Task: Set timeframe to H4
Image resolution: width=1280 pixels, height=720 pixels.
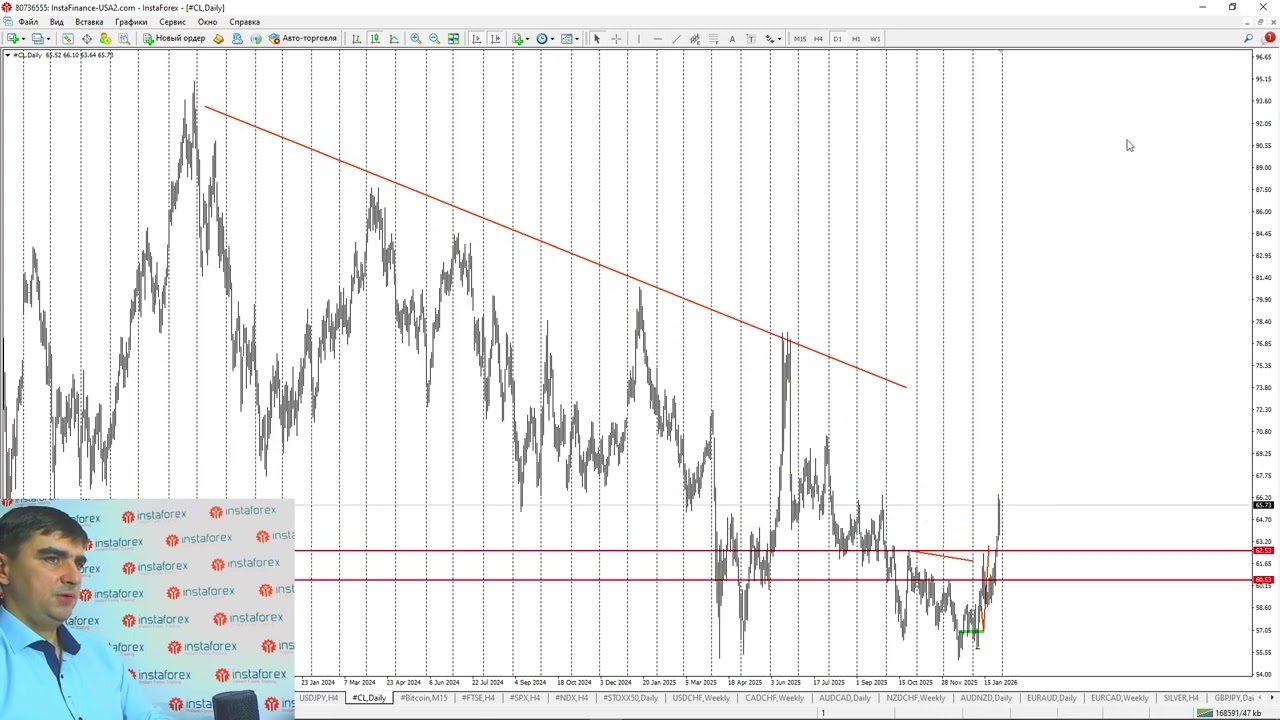Action: pos(818,39)
